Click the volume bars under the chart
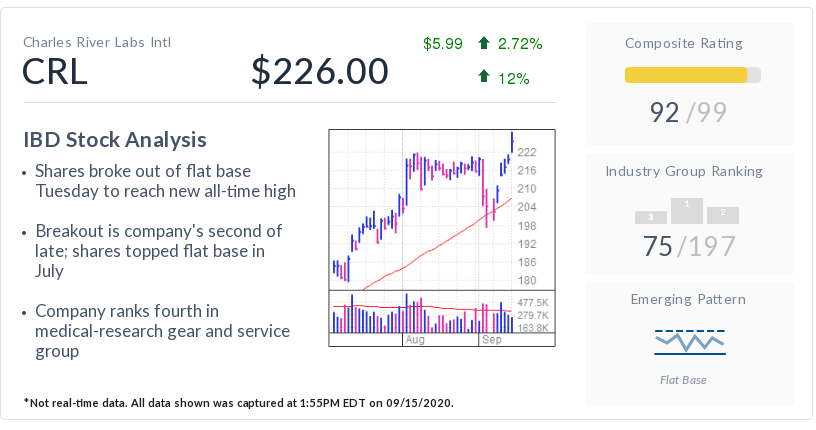Screen dimensions: 816x430 [x=422, y=317]
